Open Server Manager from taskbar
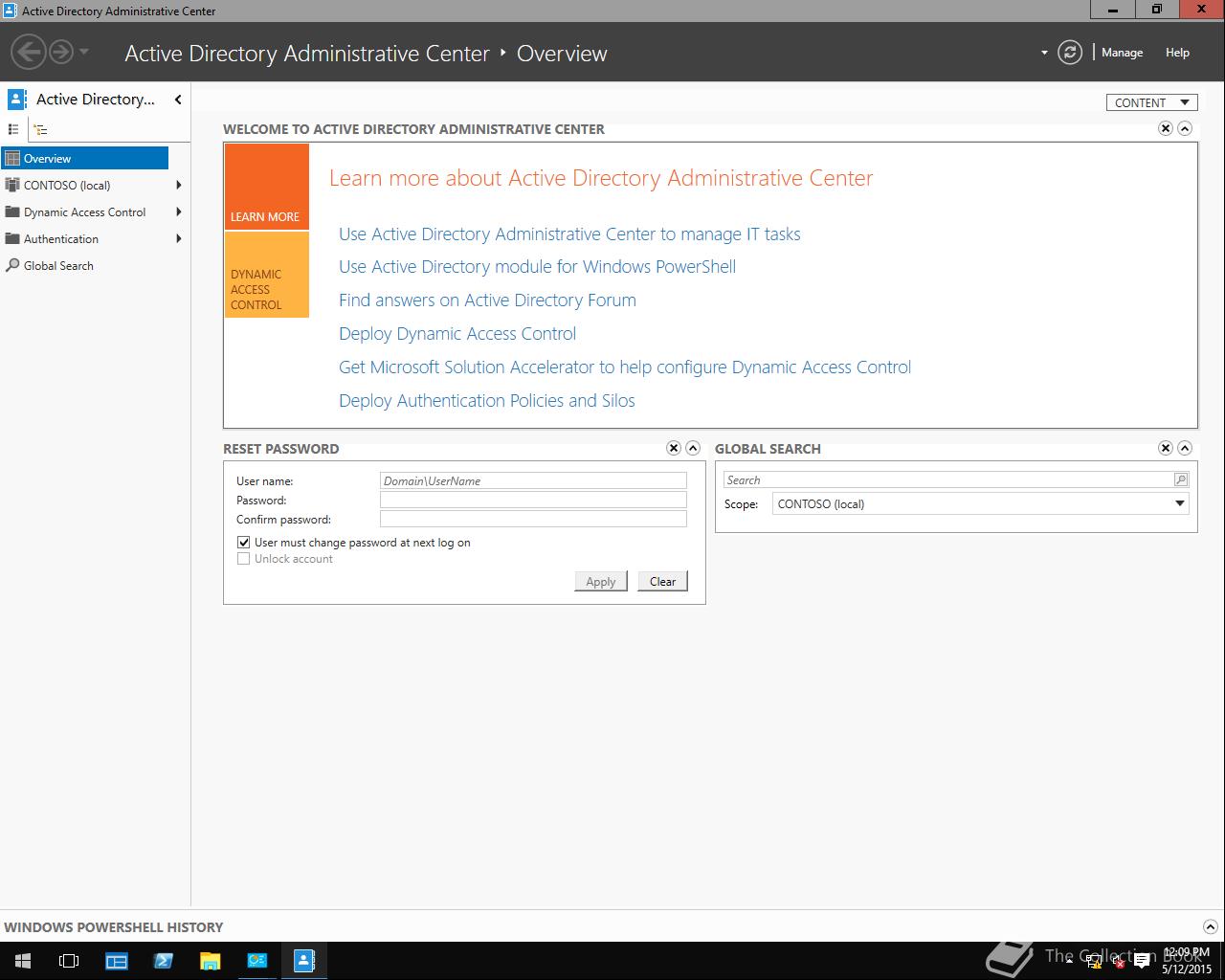 tap(117, 961)
